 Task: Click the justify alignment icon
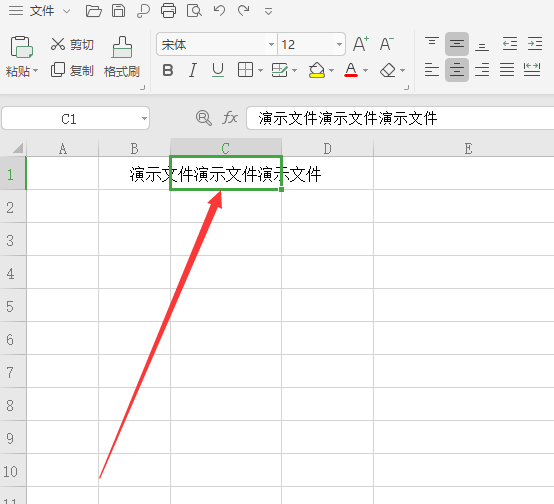point(507,70)
